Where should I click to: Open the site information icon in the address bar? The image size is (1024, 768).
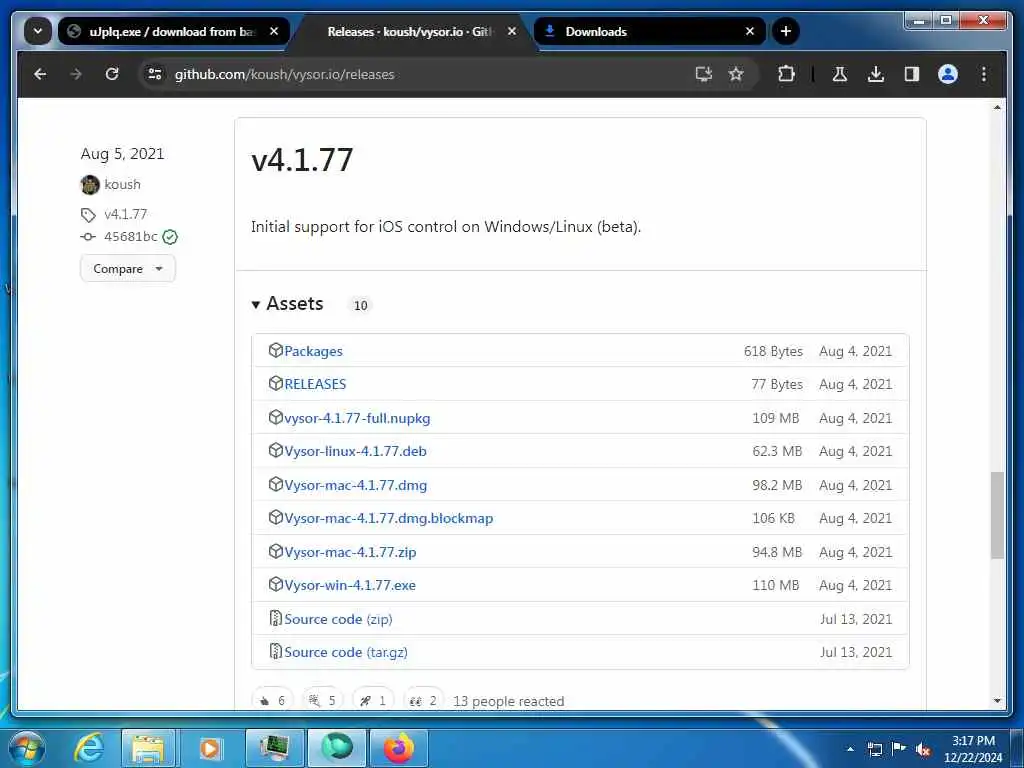[x=155, y=74]
